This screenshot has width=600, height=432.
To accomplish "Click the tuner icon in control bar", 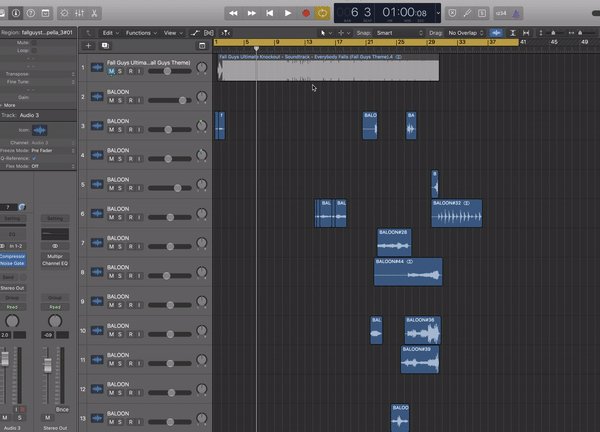I will [467, 13].
